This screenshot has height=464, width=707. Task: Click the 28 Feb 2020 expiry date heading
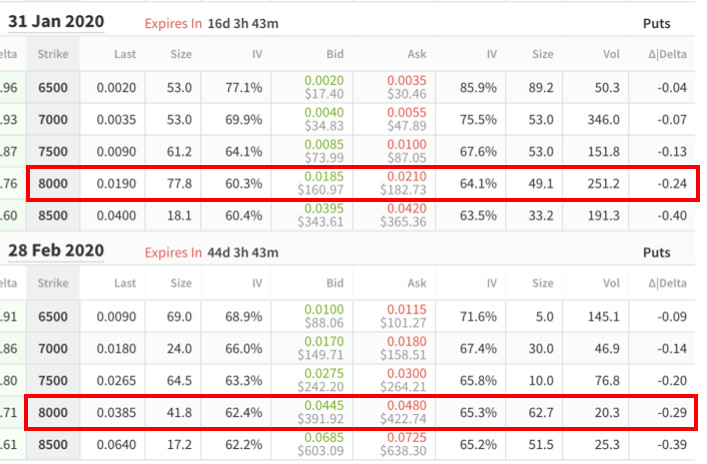point(56,251)
